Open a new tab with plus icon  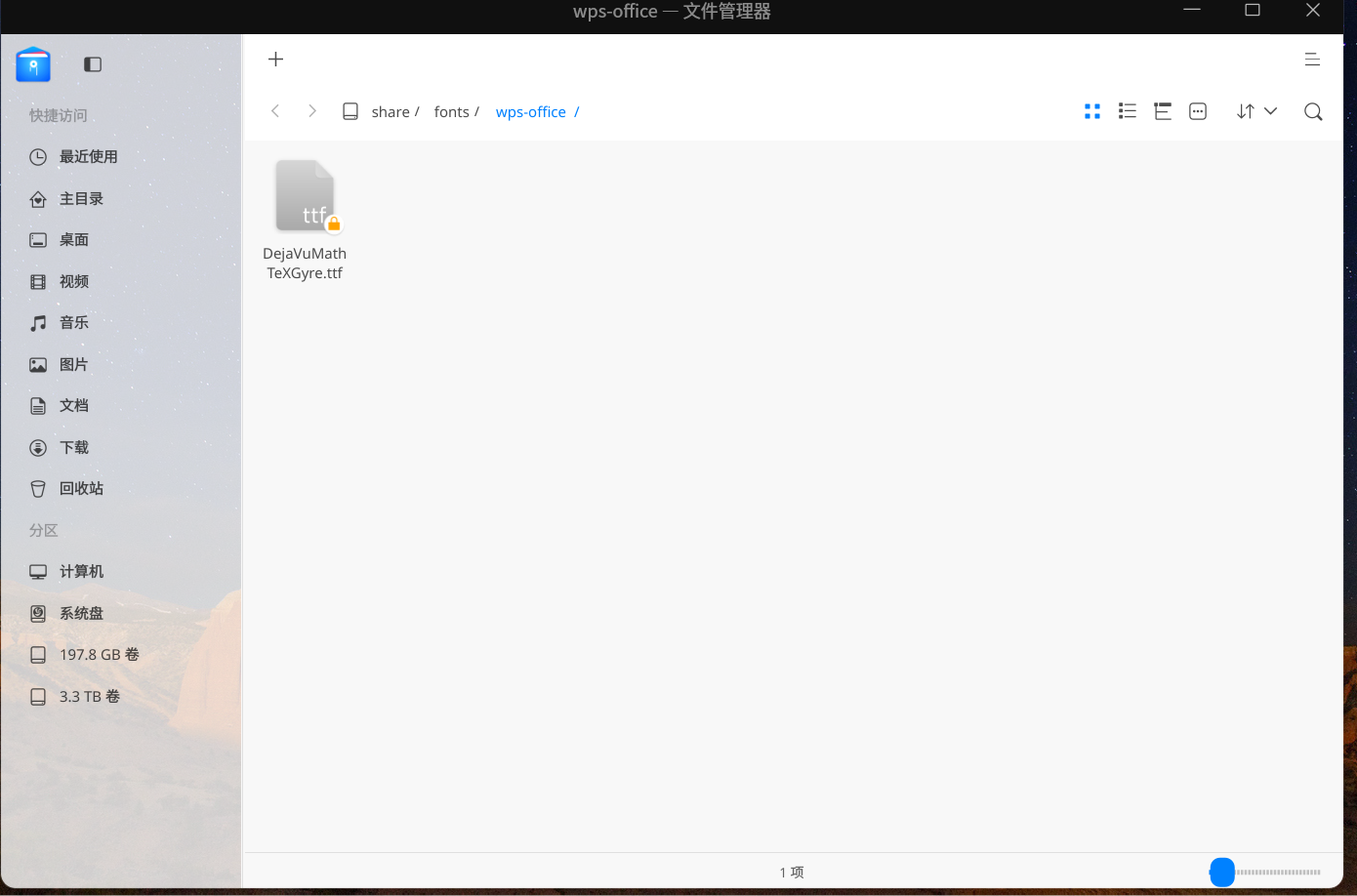pyautogui.click(x=276, y=60)
